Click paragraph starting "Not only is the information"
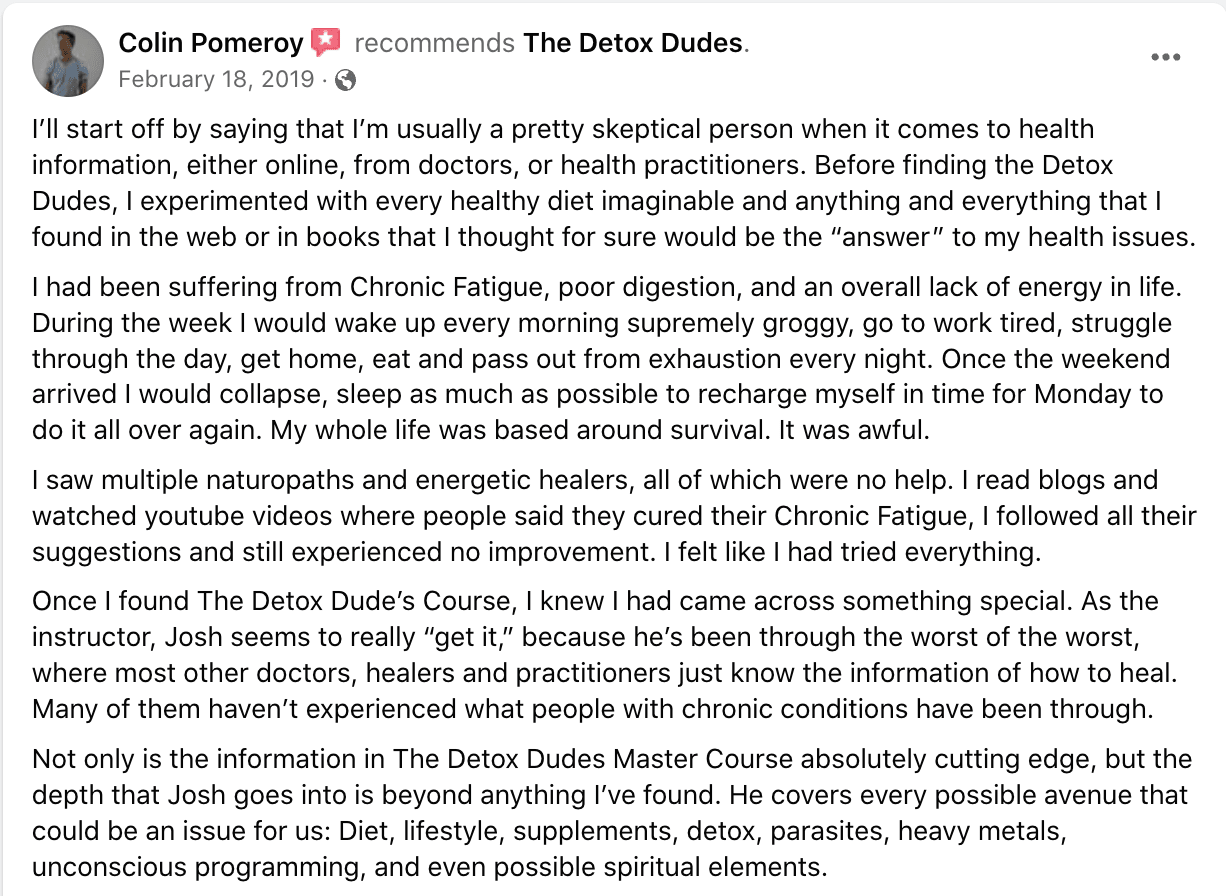Image resolution: width=1226 pixels, height=896 pixels. 611,812
